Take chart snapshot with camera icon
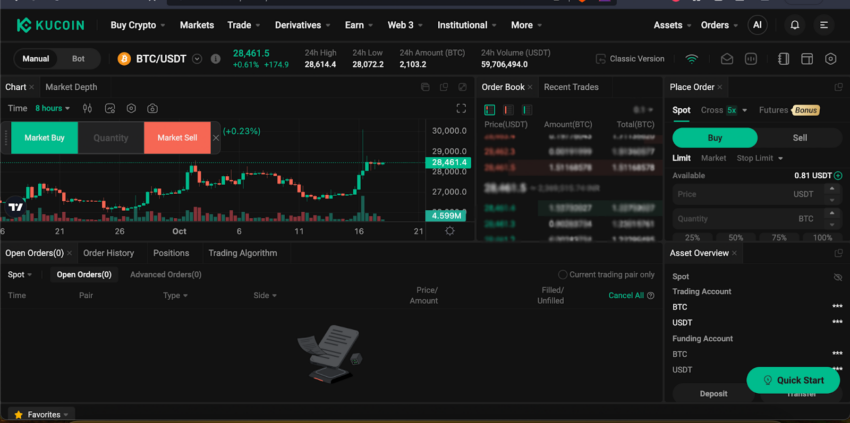This screenshot has width=850, height=423. tap(152, 108)
